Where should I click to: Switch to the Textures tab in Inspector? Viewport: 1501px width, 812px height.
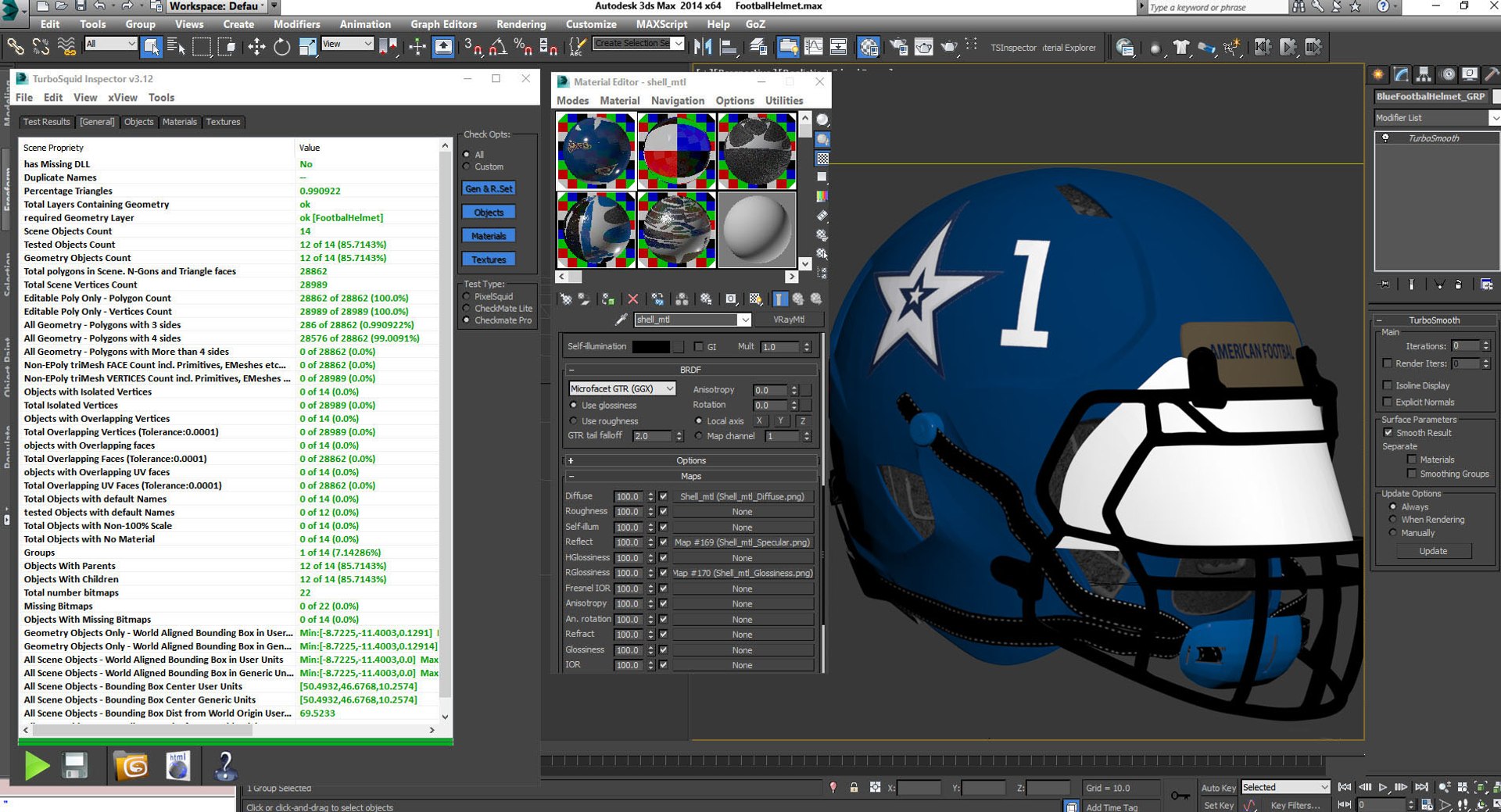pyautogui.click(x=224, y=122)
